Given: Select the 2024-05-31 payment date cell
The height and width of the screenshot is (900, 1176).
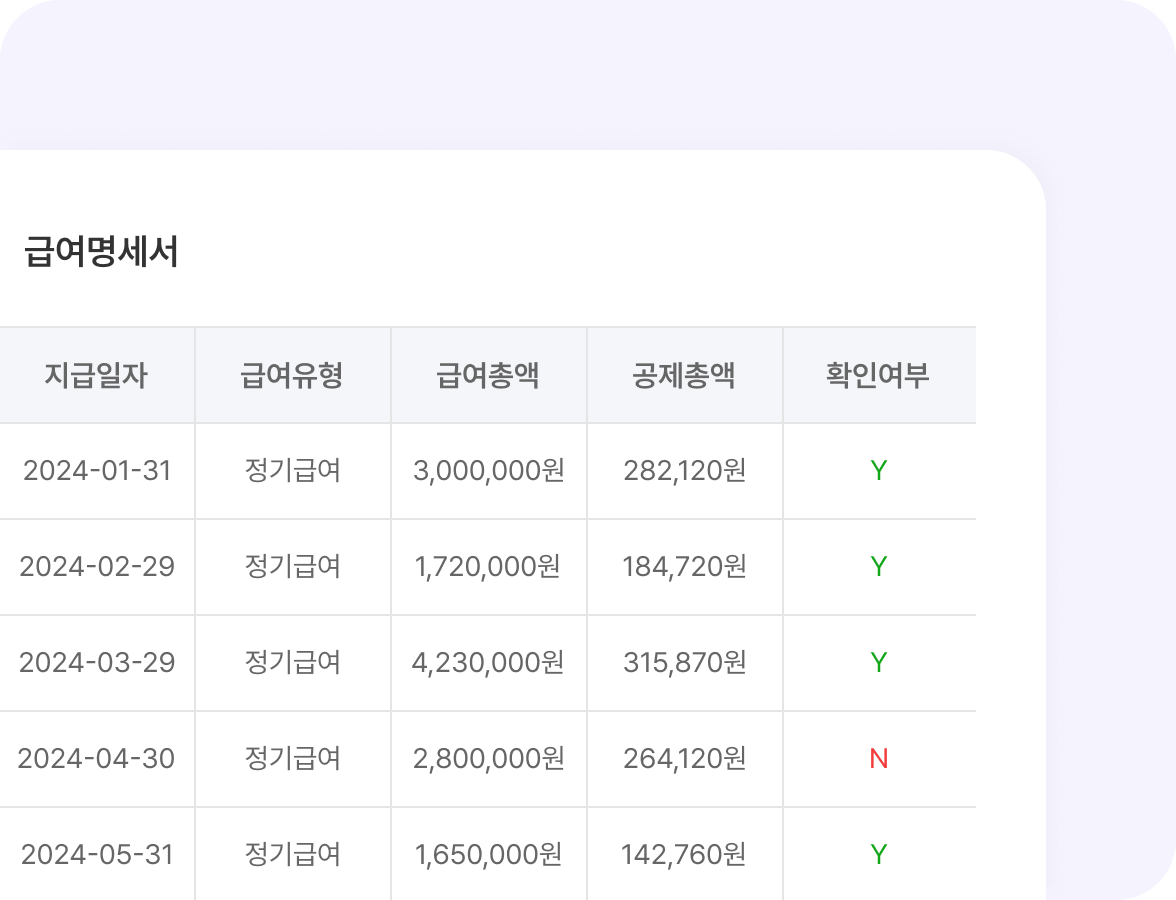Looking at the screenshot, I should (x=97, y=855).
